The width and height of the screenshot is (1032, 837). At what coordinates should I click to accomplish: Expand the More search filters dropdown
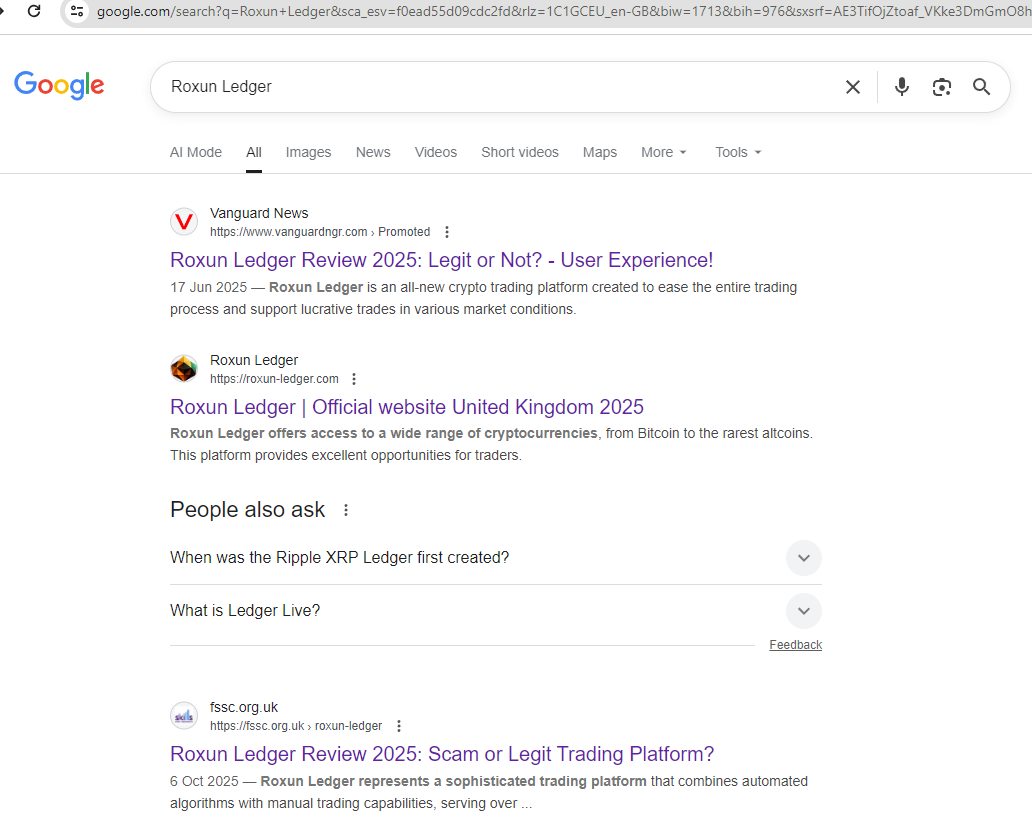(664, 152)
